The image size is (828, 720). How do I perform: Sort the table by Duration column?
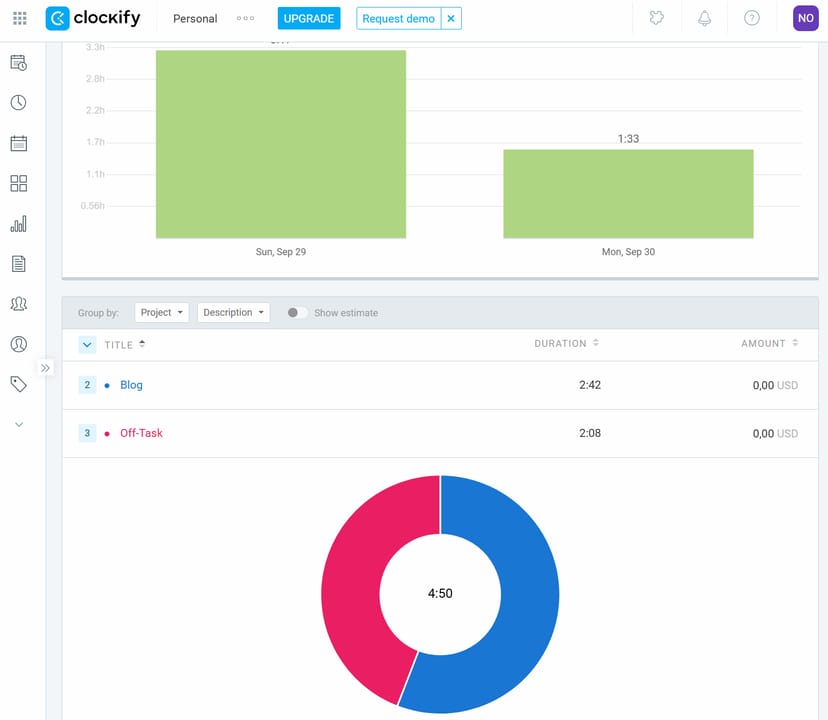(567, 344)
